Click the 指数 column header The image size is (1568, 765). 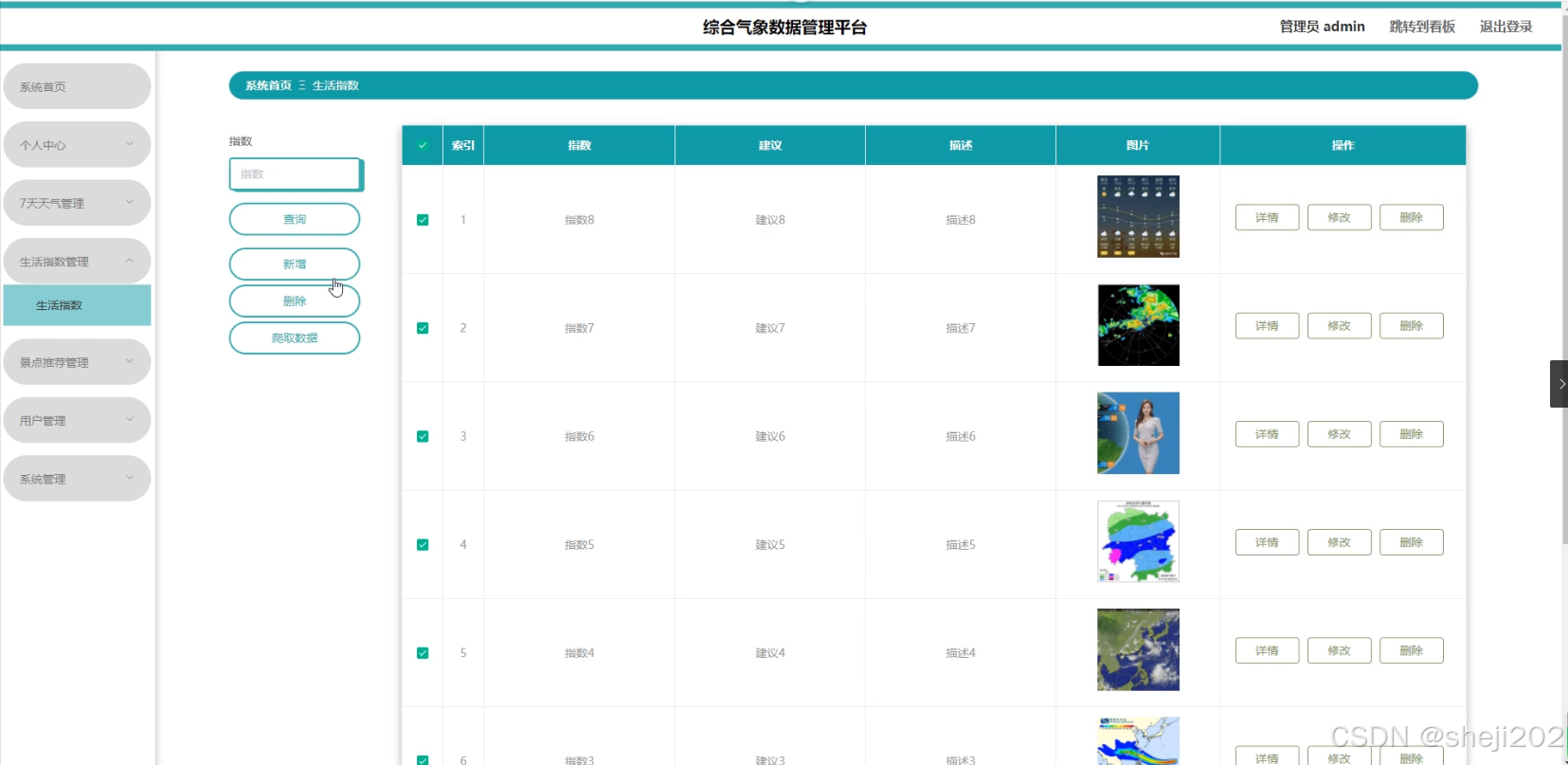(579, 145)
